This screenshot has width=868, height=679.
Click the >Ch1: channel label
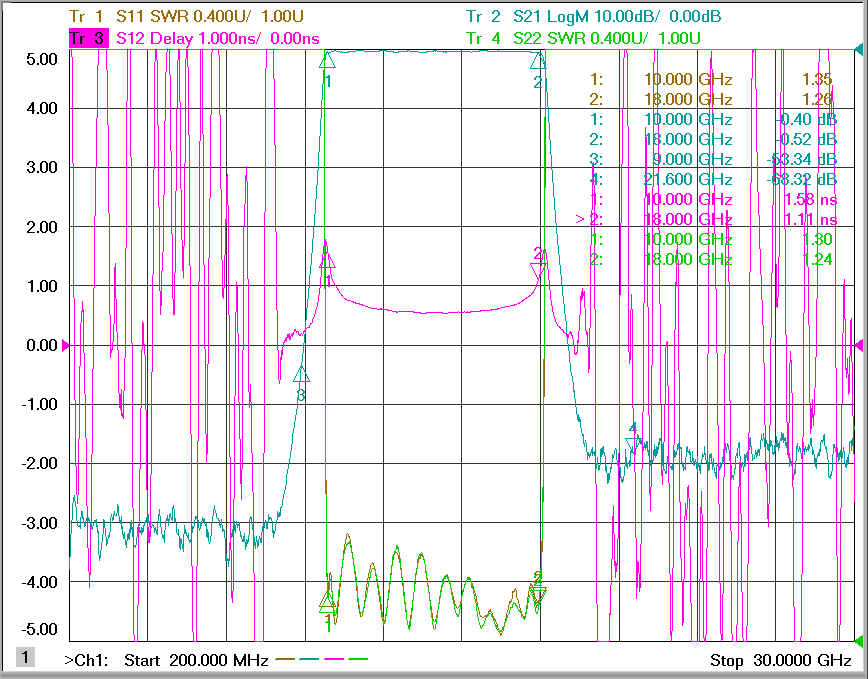(x=86, y=660)
